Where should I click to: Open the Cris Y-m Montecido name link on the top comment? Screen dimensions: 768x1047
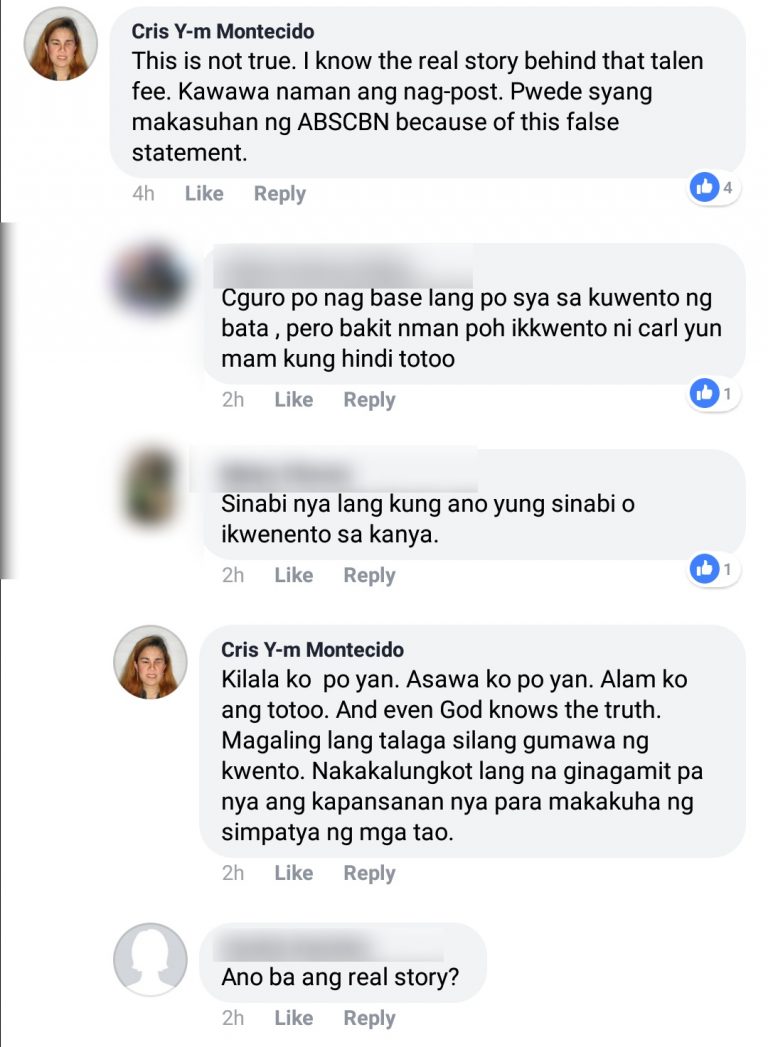[222, 31]
